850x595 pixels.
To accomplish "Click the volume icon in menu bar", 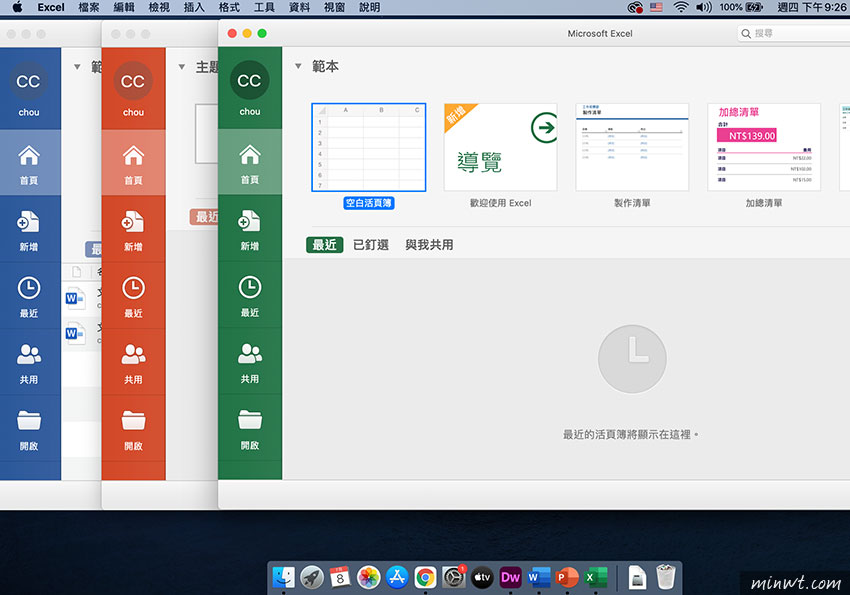I will [x=704, y=7].
